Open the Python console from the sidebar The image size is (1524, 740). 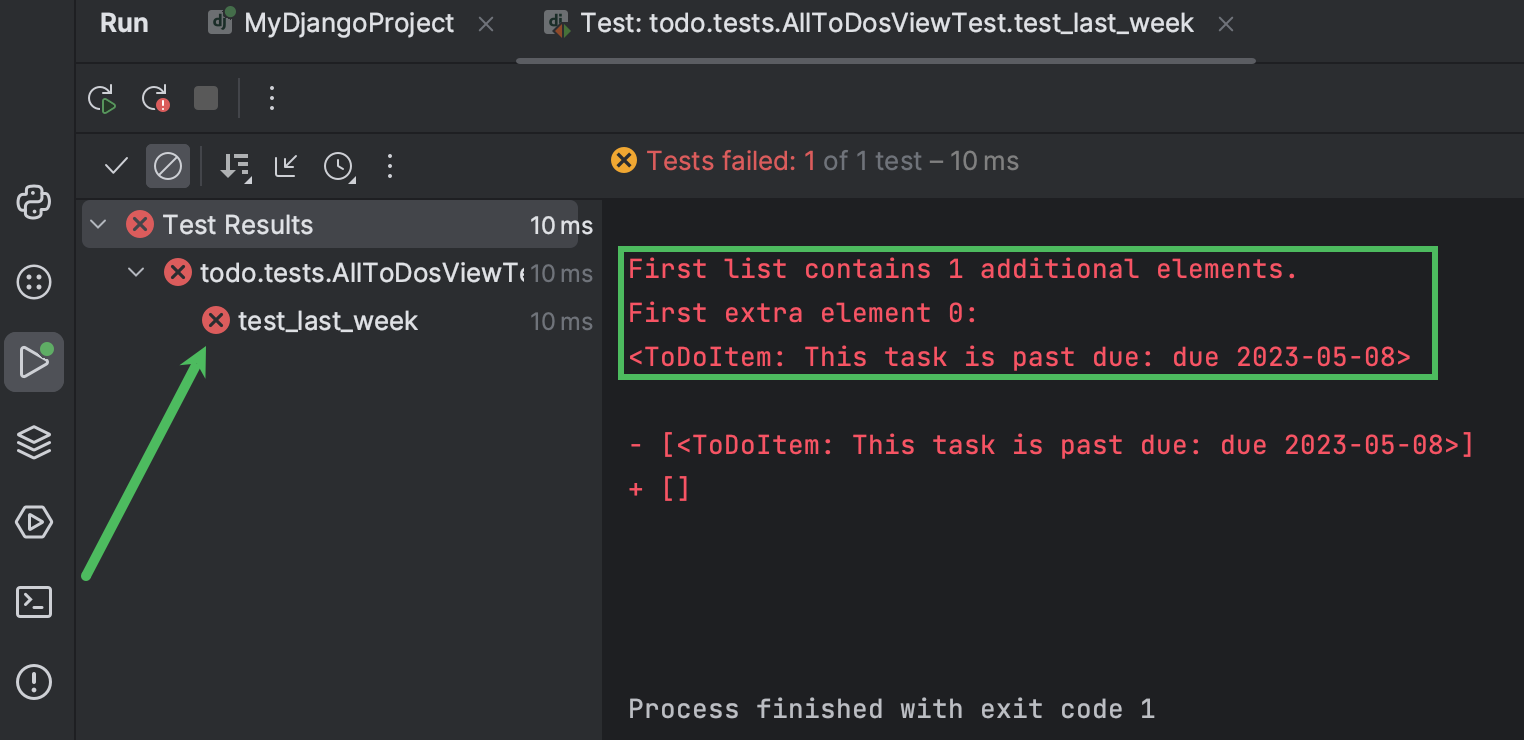pyautogui.click(x=34, y=202)
